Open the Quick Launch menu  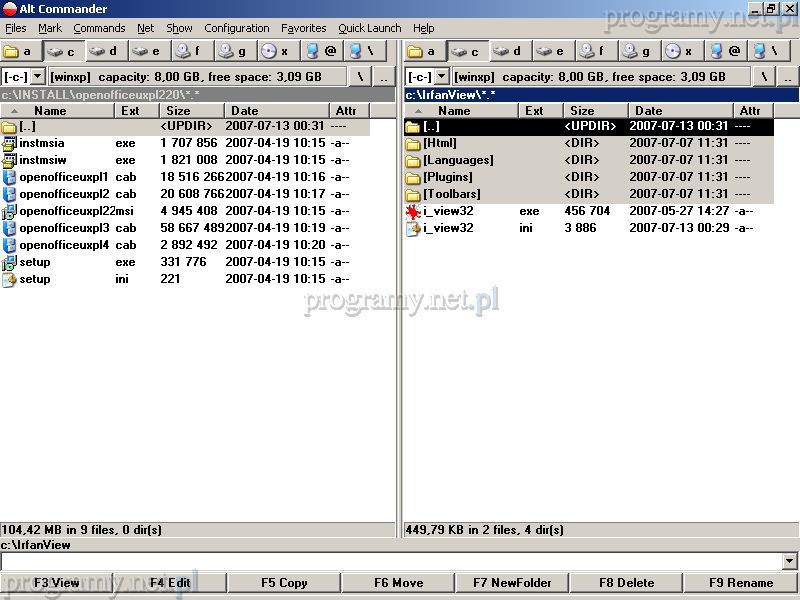point(369,28)
